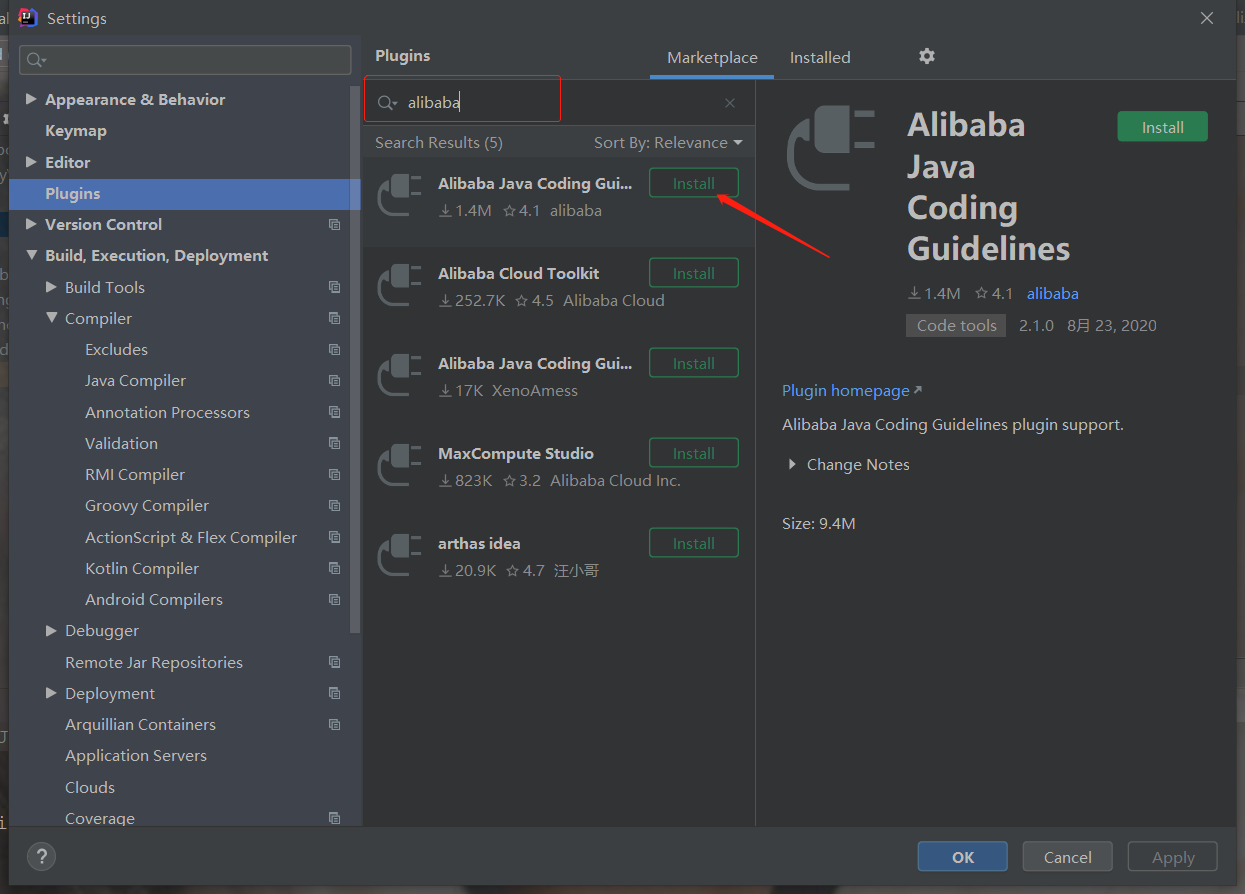Focus the alibaba plugin search field
This screenshot has height=894, width=1245.
click(560, 103)
